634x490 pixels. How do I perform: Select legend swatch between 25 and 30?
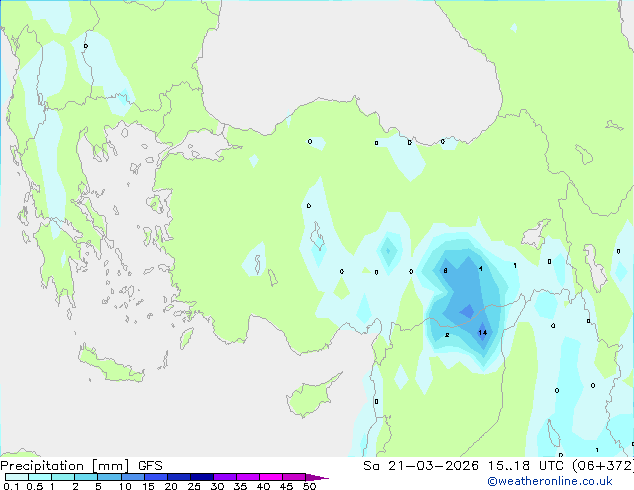click(202, 477)
